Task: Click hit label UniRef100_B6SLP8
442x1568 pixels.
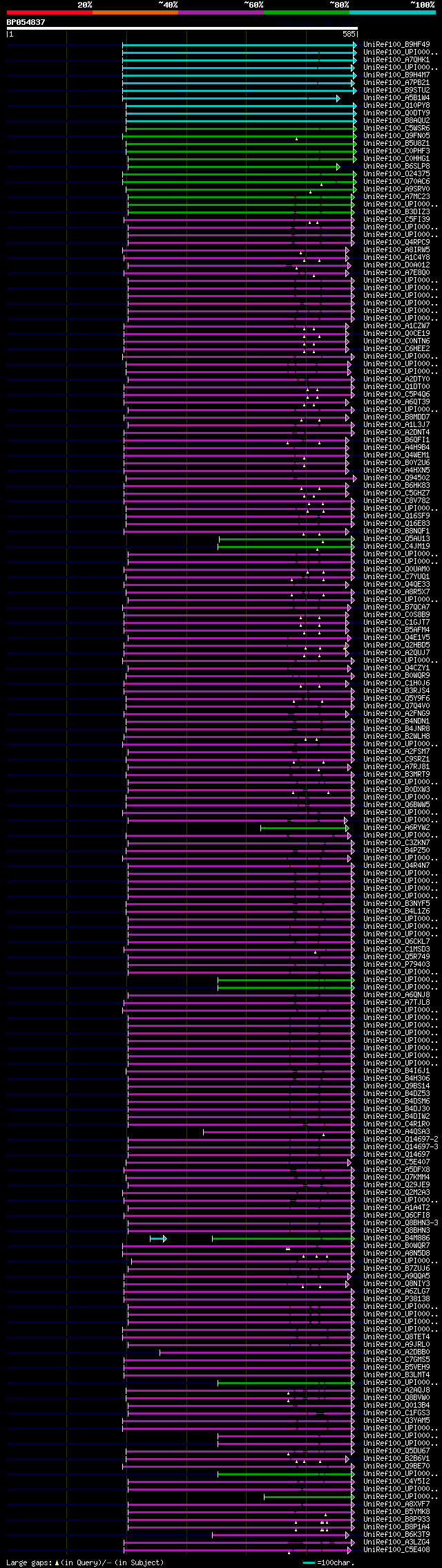Action: point(396,166)
